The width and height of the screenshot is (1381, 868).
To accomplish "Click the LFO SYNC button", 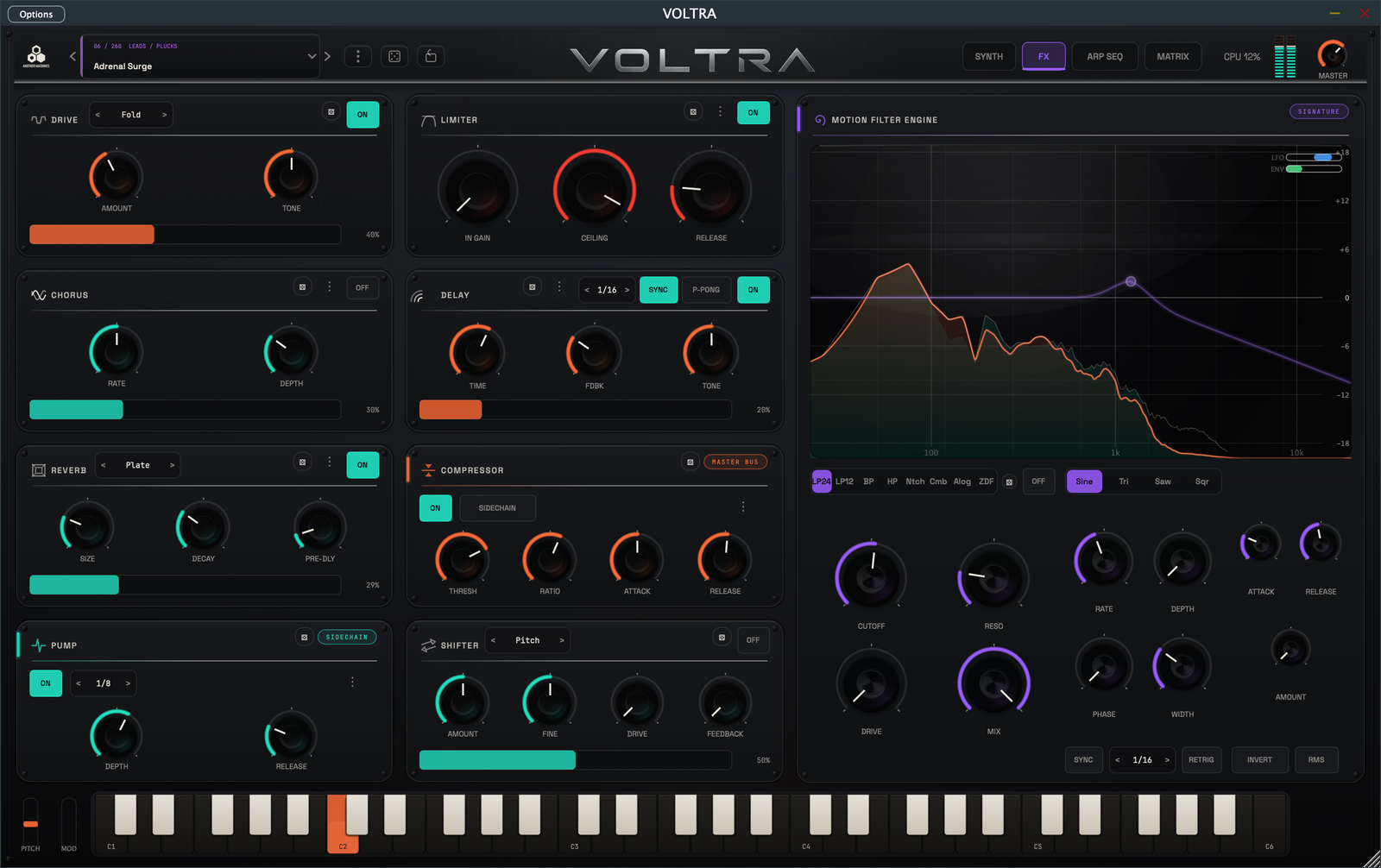I will pos(1083,760).
